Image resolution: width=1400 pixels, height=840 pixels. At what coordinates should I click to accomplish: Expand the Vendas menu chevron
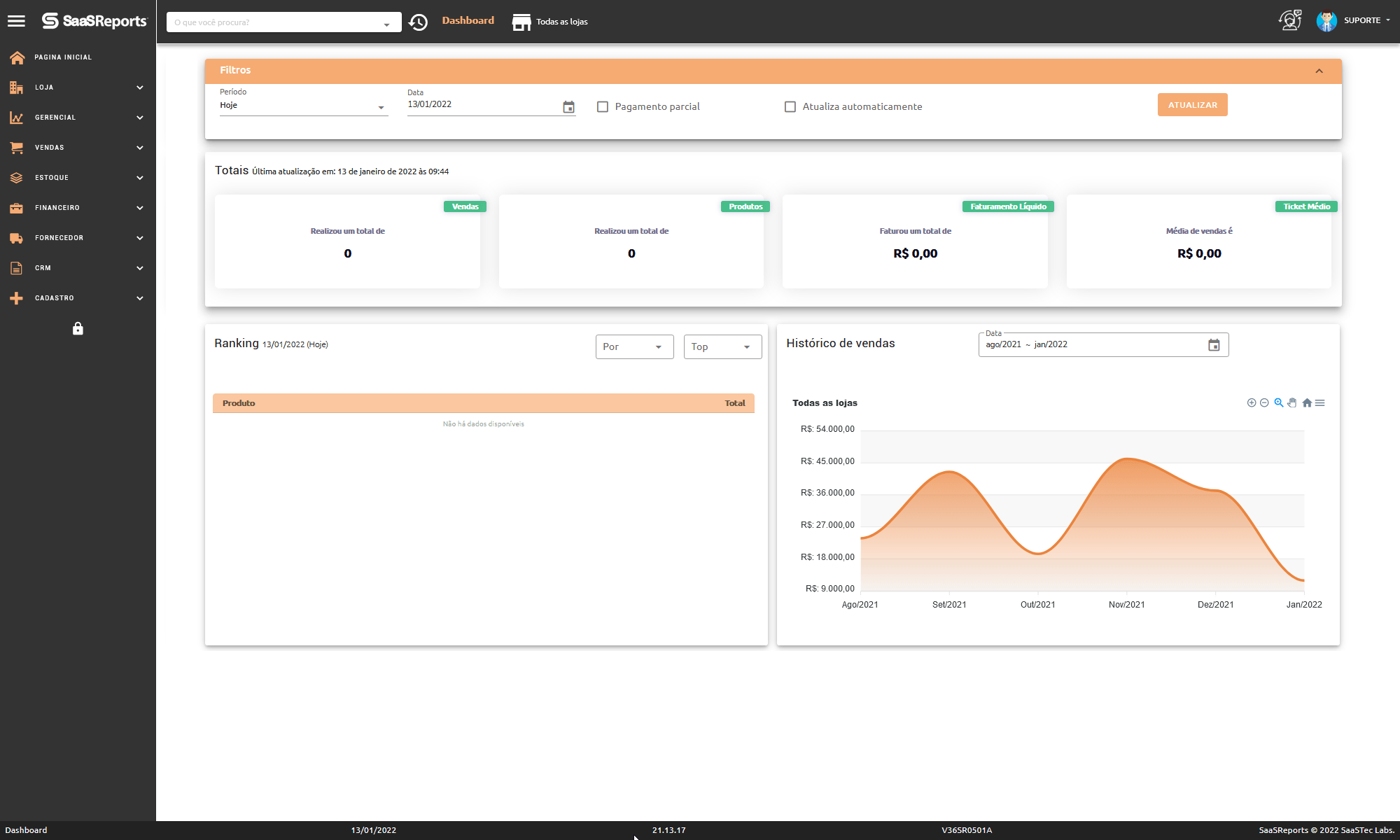(140, 148)
